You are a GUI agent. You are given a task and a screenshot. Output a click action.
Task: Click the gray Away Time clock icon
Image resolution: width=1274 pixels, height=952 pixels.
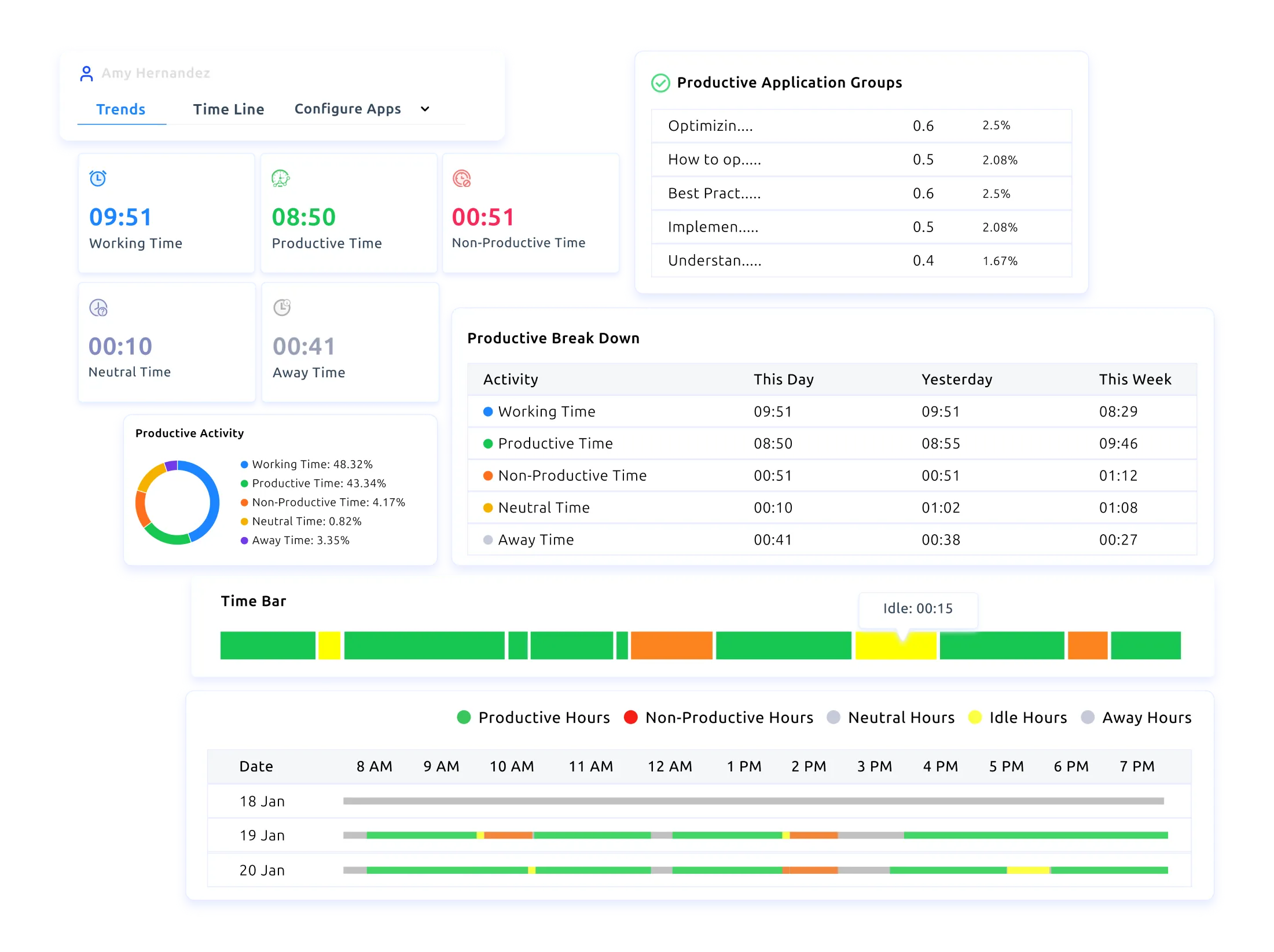coord(282,307)
